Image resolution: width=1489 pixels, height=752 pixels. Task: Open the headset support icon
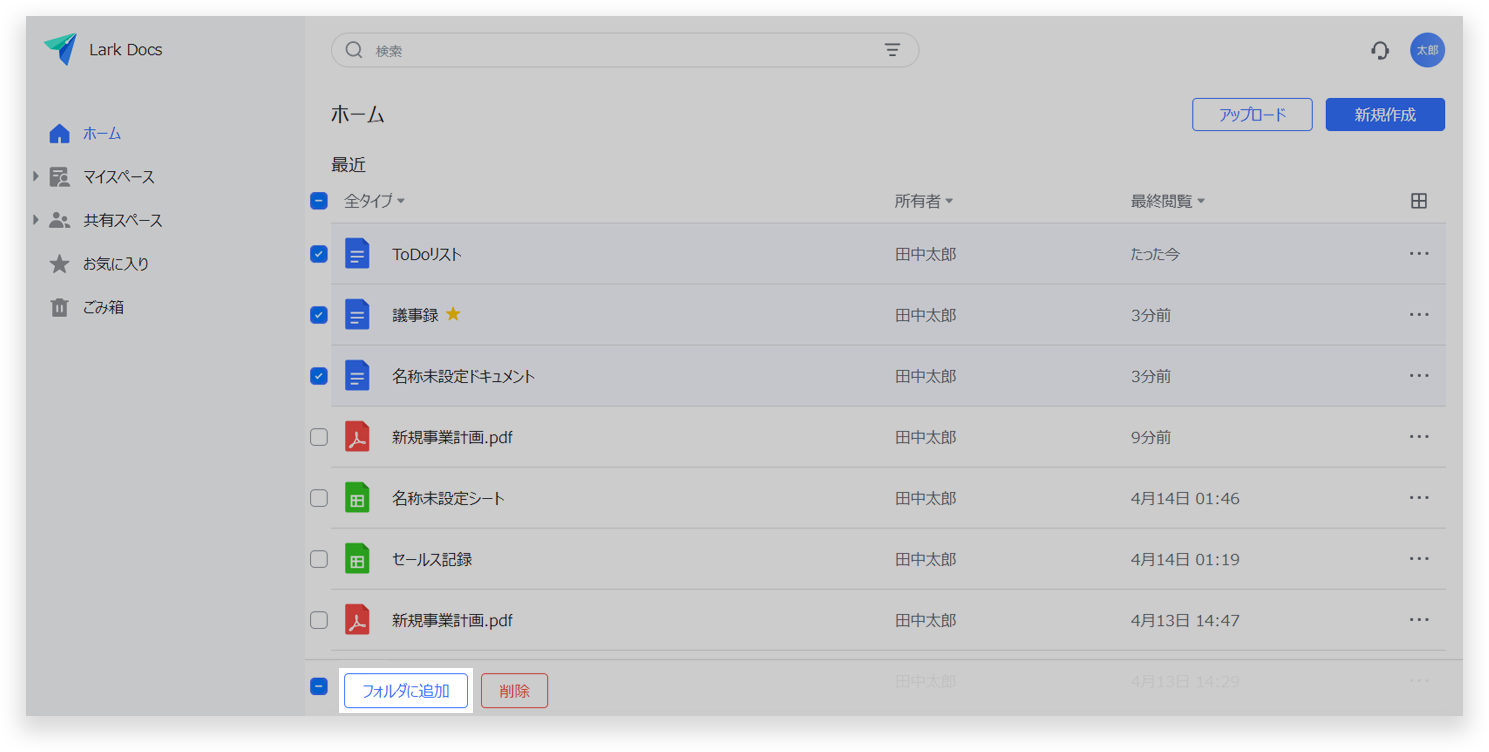[1380, 50]
